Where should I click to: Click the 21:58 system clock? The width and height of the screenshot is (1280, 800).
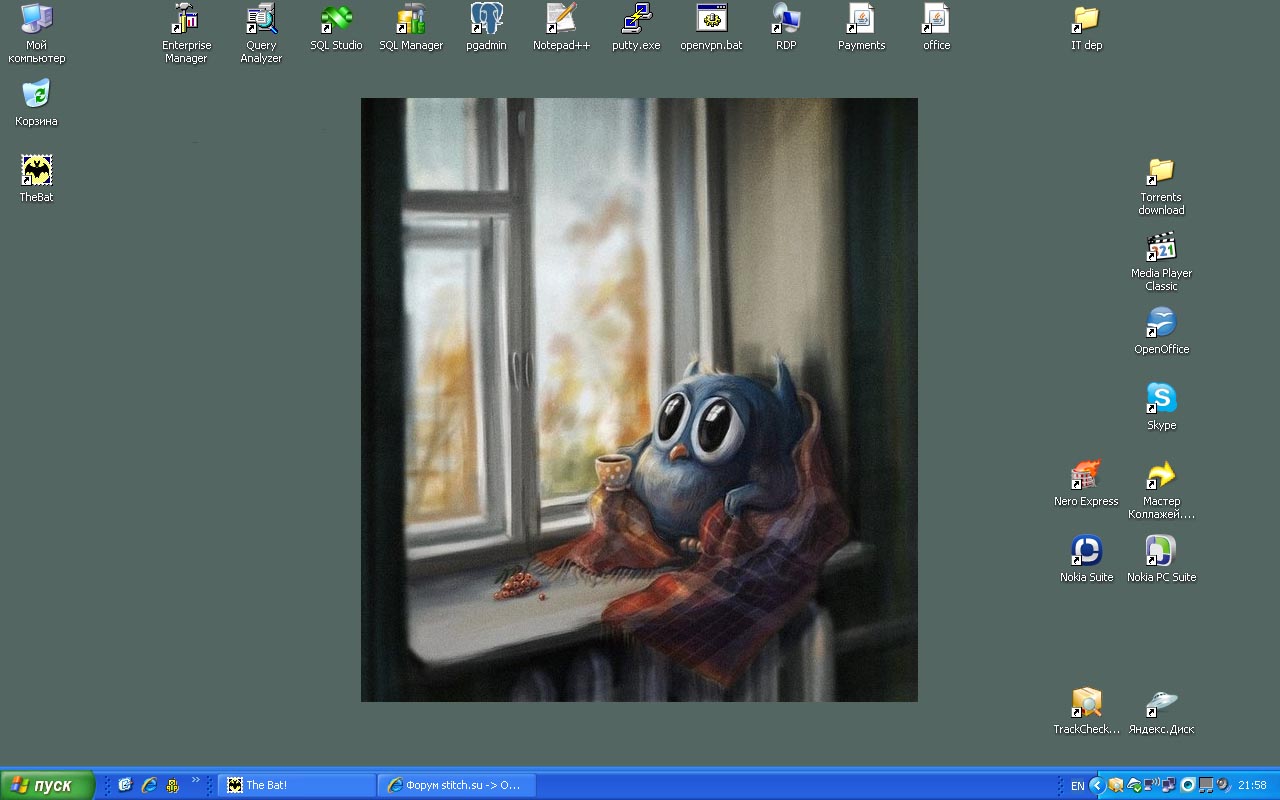click(1252, 785)
